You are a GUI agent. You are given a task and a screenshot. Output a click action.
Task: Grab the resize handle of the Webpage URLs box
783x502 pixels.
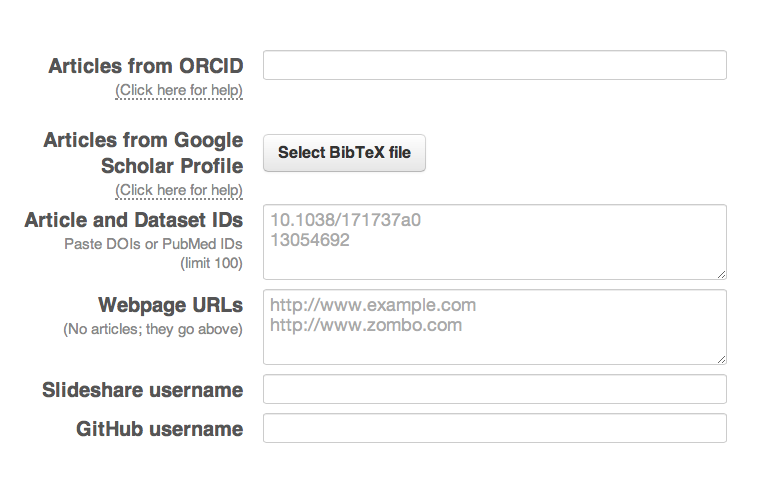(x=721, y=358)
